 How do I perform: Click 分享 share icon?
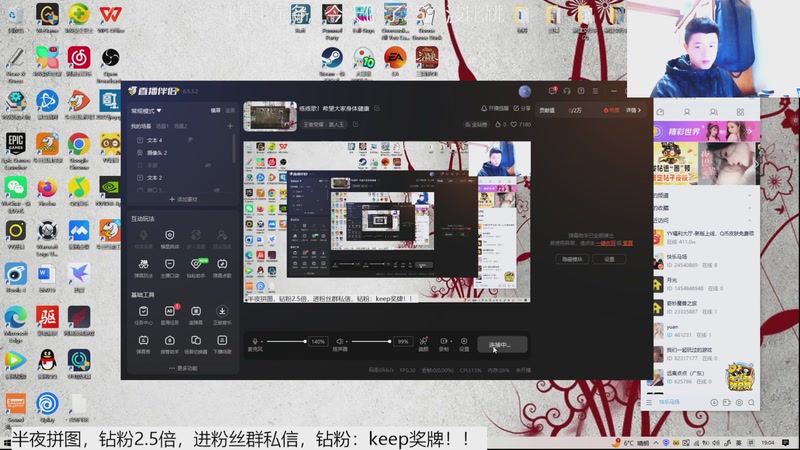tap(522, 108)
